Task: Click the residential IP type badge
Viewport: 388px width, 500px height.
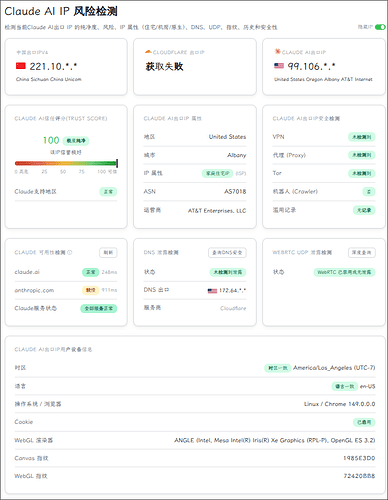Action: pos(217,173)
